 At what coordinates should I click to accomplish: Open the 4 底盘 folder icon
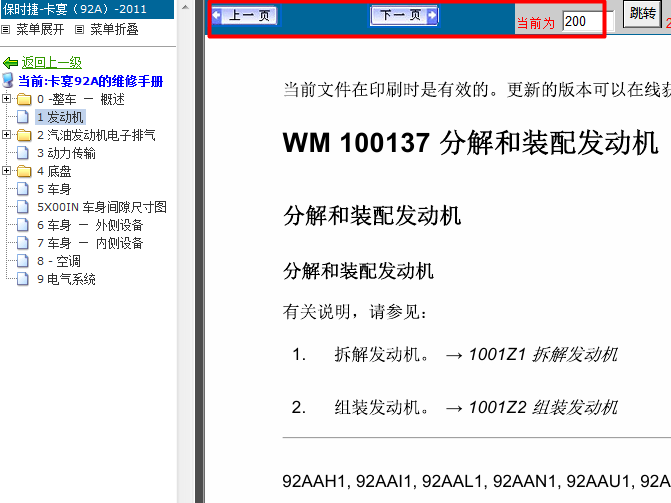pyautogui.click(x=24, y=171)
